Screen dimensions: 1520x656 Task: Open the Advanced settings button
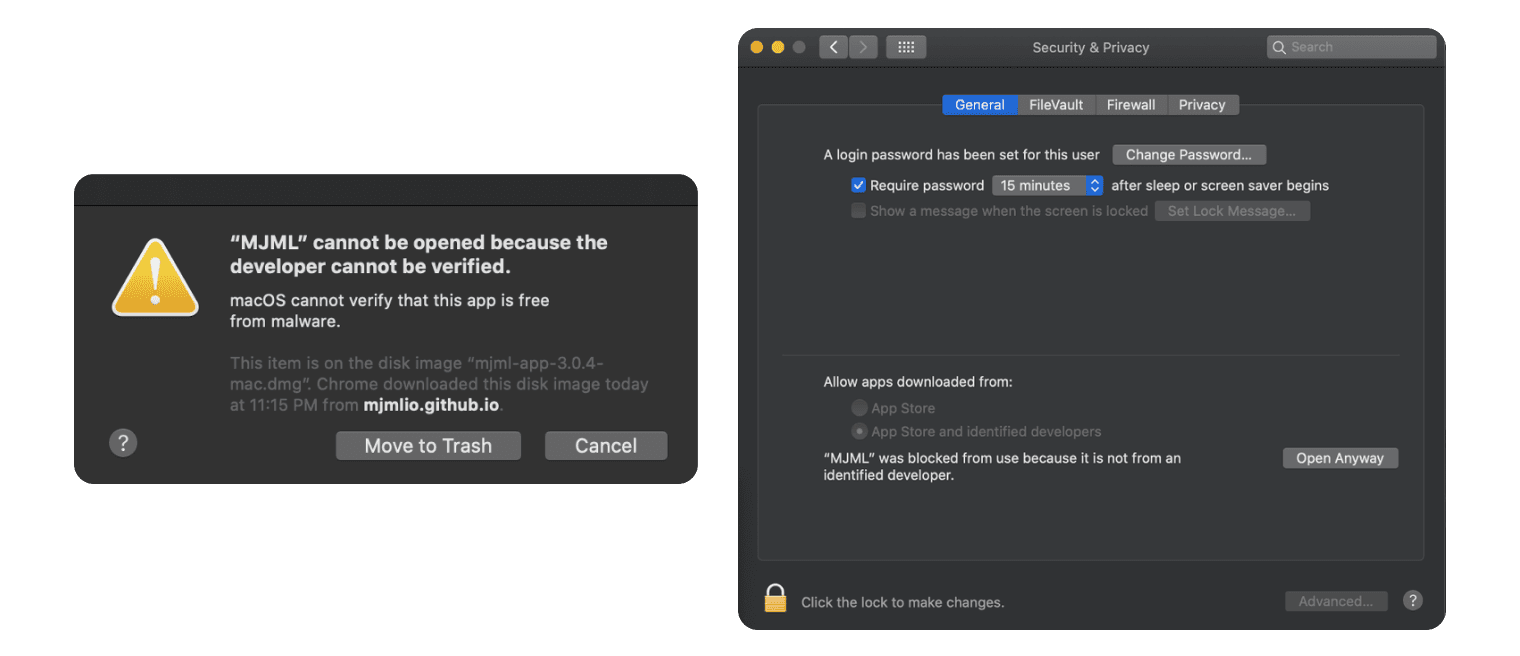1336,601
